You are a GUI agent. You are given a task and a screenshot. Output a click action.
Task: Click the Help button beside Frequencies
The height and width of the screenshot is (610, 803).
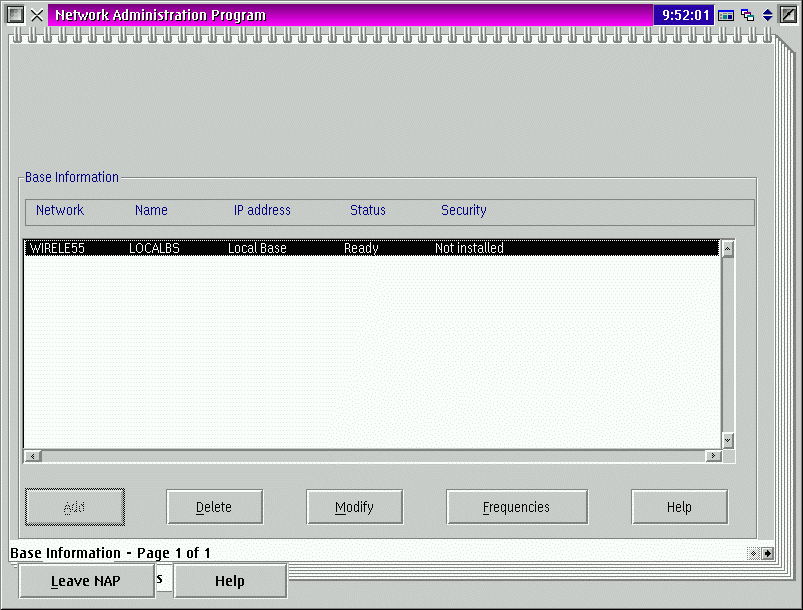[x=679, y=507]
